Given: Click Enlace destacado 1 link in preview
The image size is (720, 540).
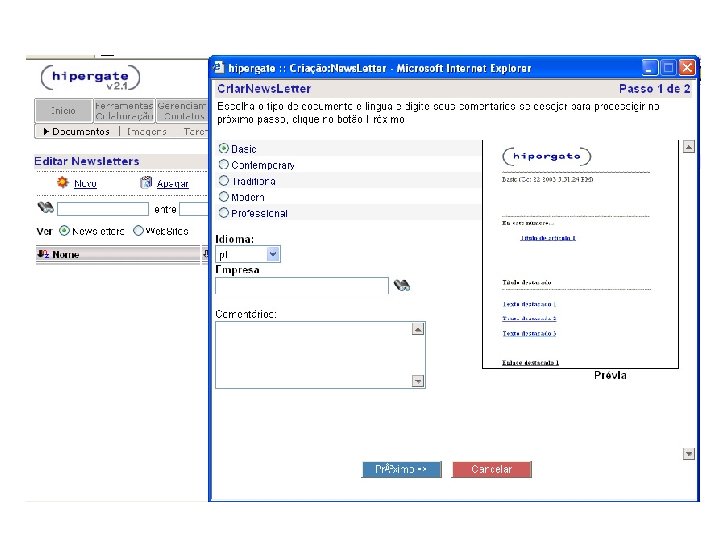Looking at the screenshot, I should click(530, 363).
